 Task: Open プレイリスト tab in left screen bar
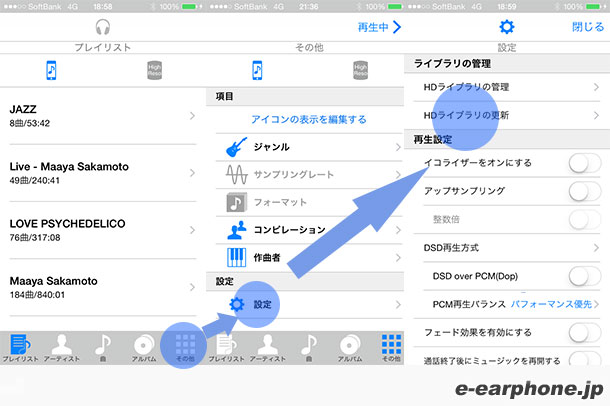click(20, 348)
